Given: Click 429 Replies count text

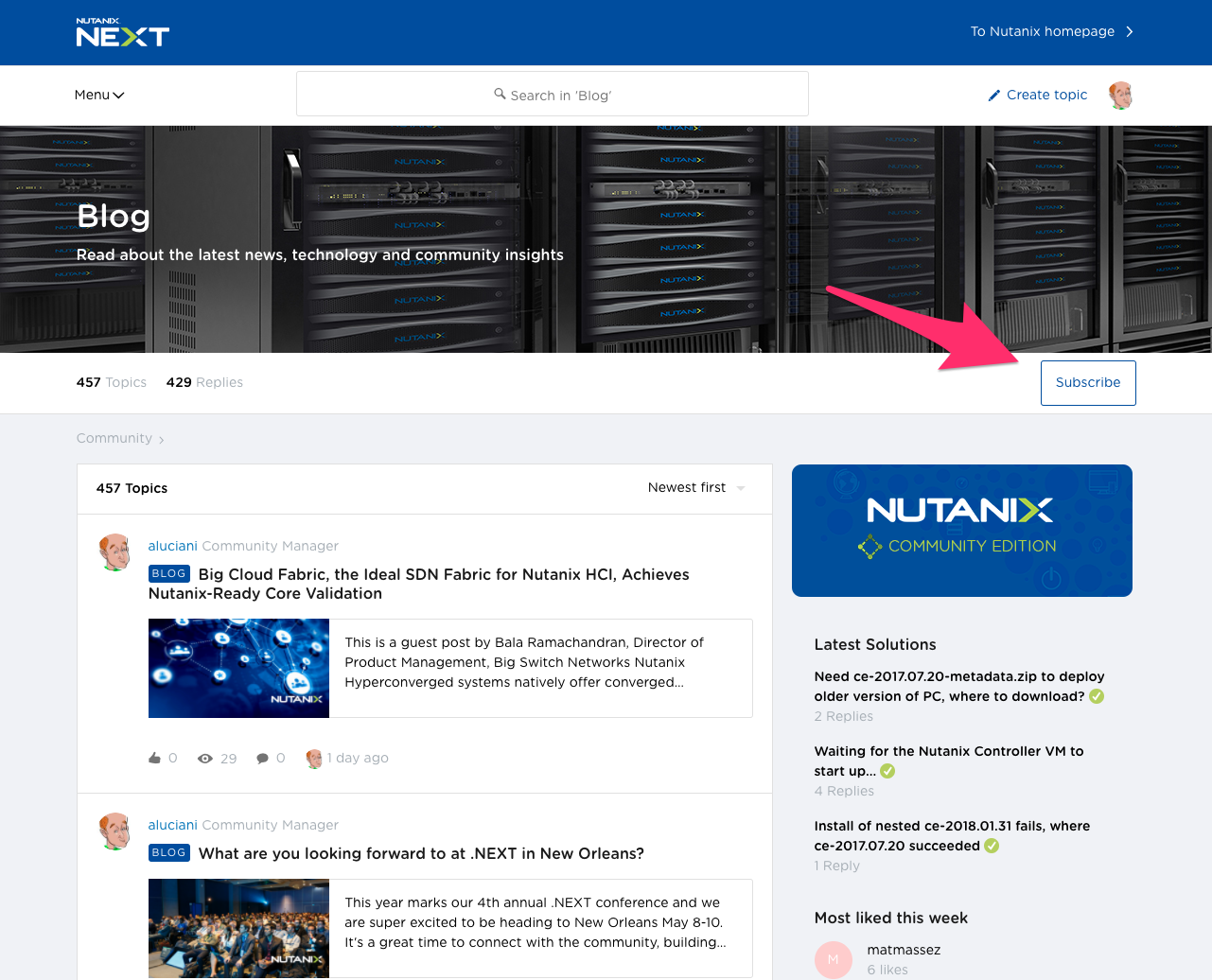Looking at the screenshot, I should (204, 382).
